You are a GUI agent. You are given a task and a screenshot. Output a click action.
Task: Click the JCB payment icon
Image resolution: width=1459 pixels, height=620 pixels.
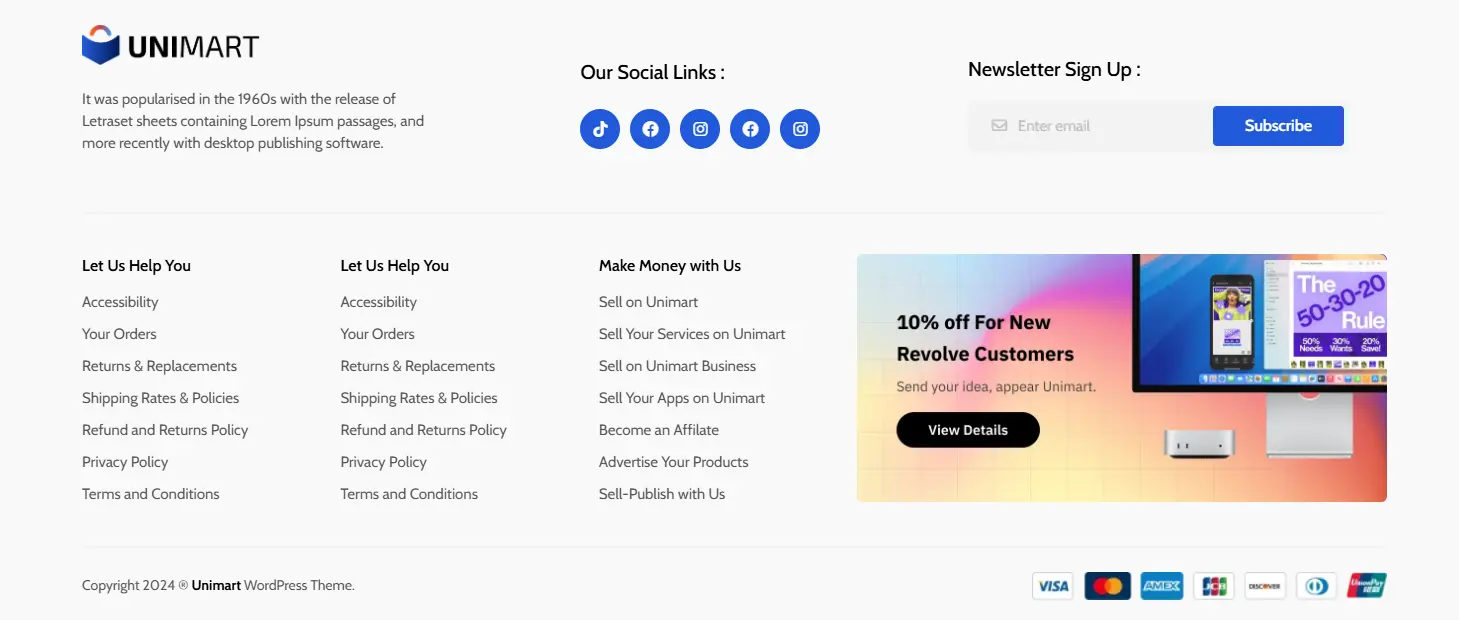pos(1213,585)
